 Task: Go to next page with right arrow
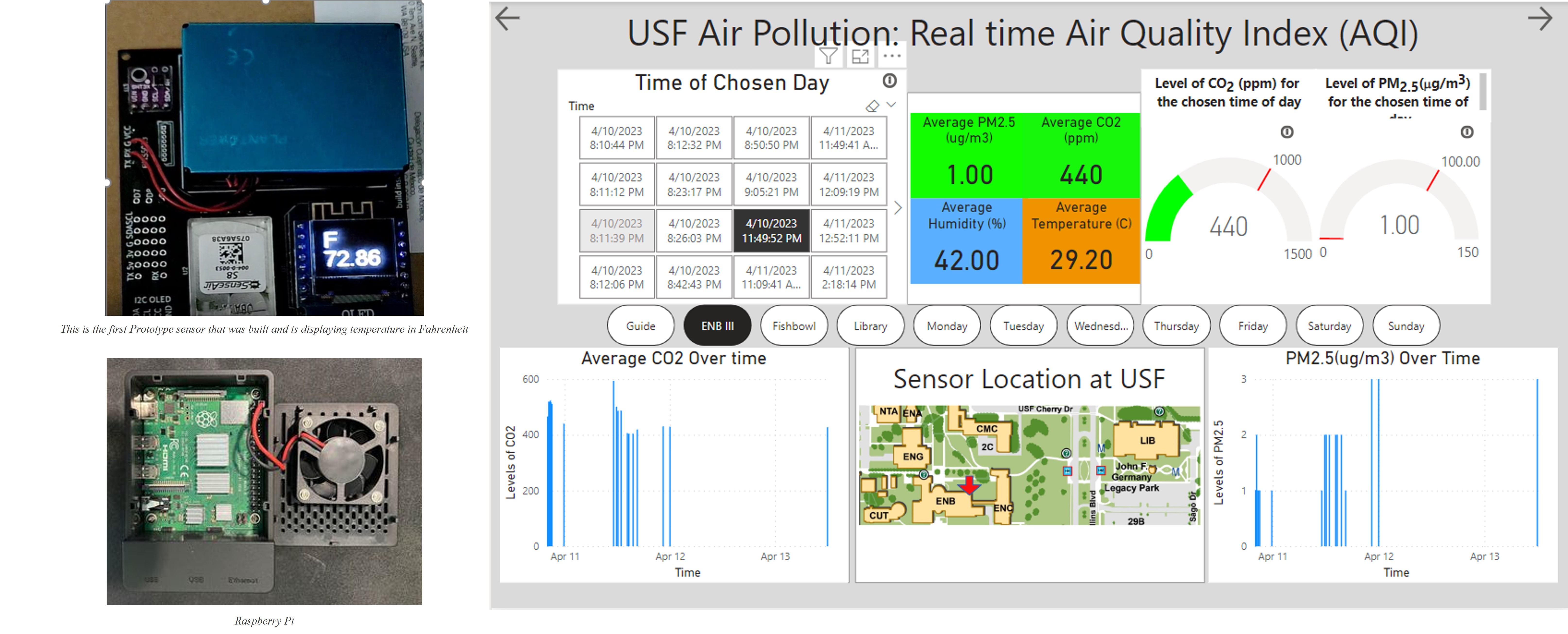pyautogui.click(x=1540, y=18)
